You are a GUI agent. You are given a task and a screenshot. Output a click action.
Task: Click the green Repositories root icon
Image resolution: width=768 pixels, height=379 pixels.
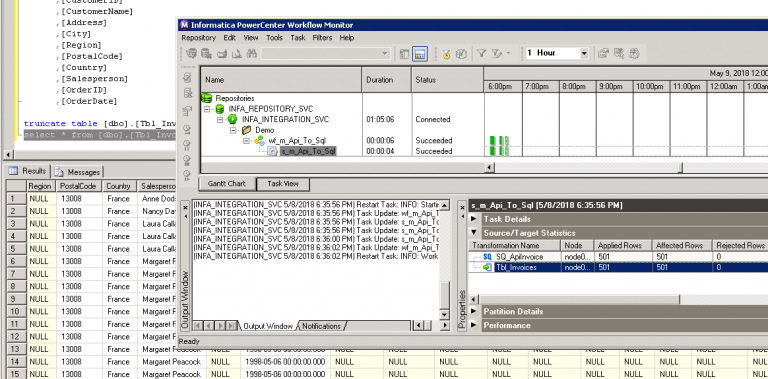click(207, 98)
